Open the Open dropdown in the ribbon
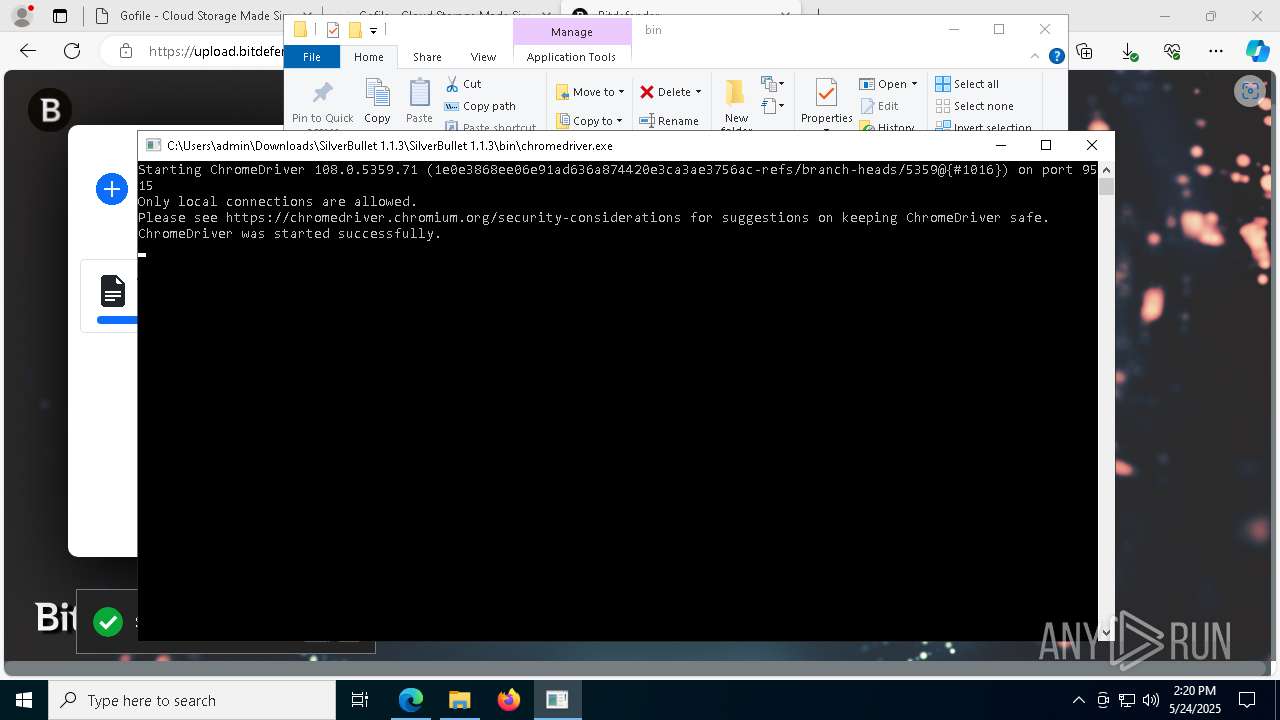This screenshot has width=1280, height=720. tap(888, 84)
